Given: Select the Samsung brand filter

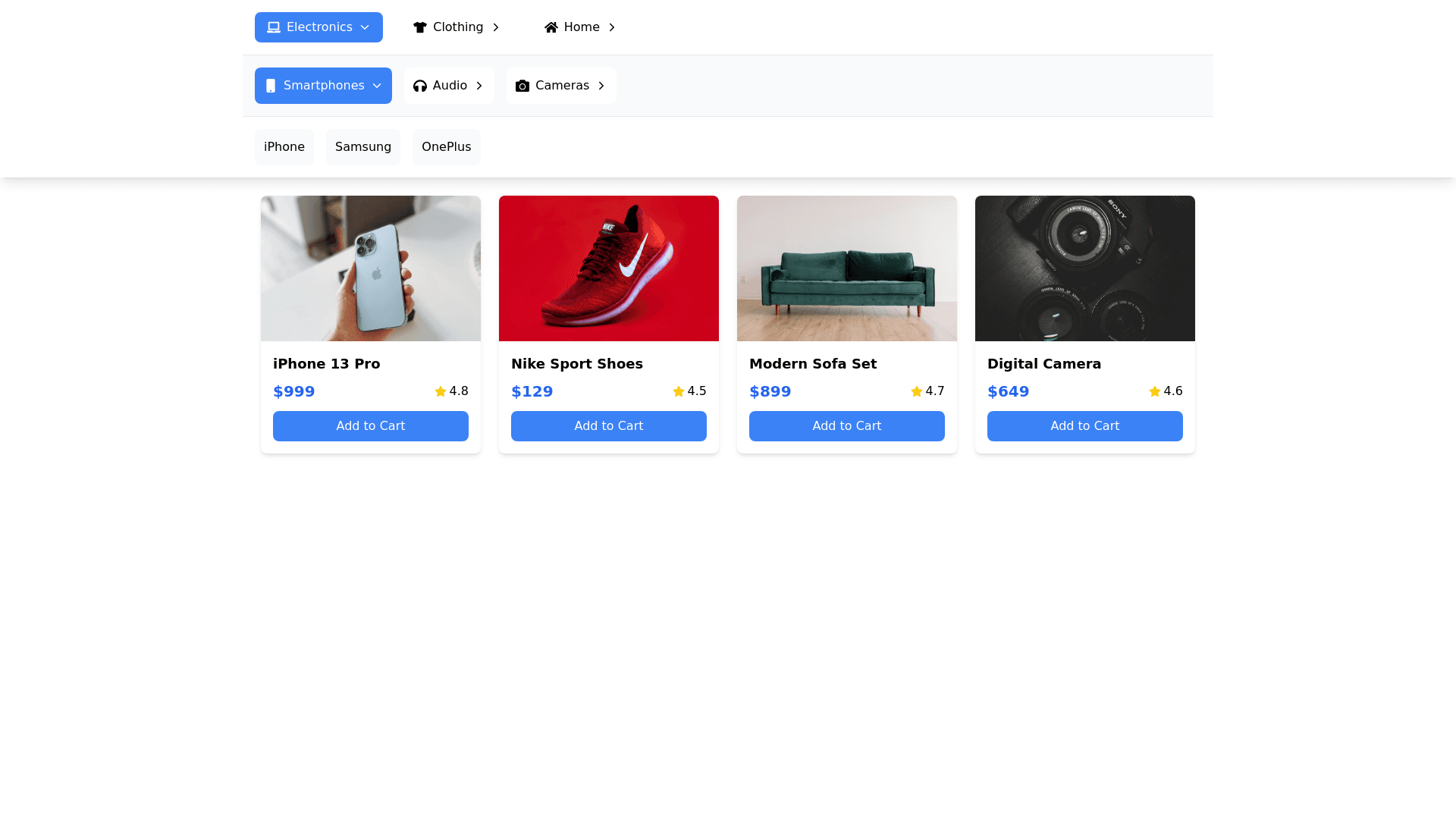Looking at the screenshot, I should (362, 146).
